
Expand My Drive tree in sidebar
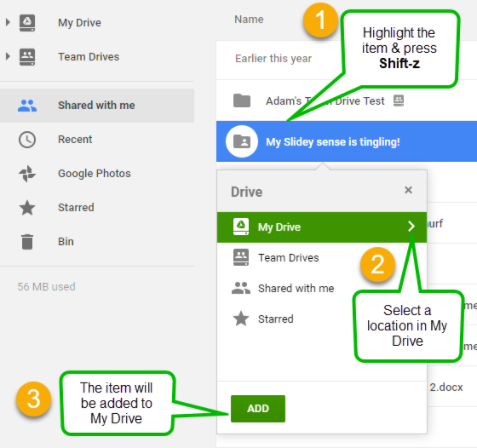[8, 22]
